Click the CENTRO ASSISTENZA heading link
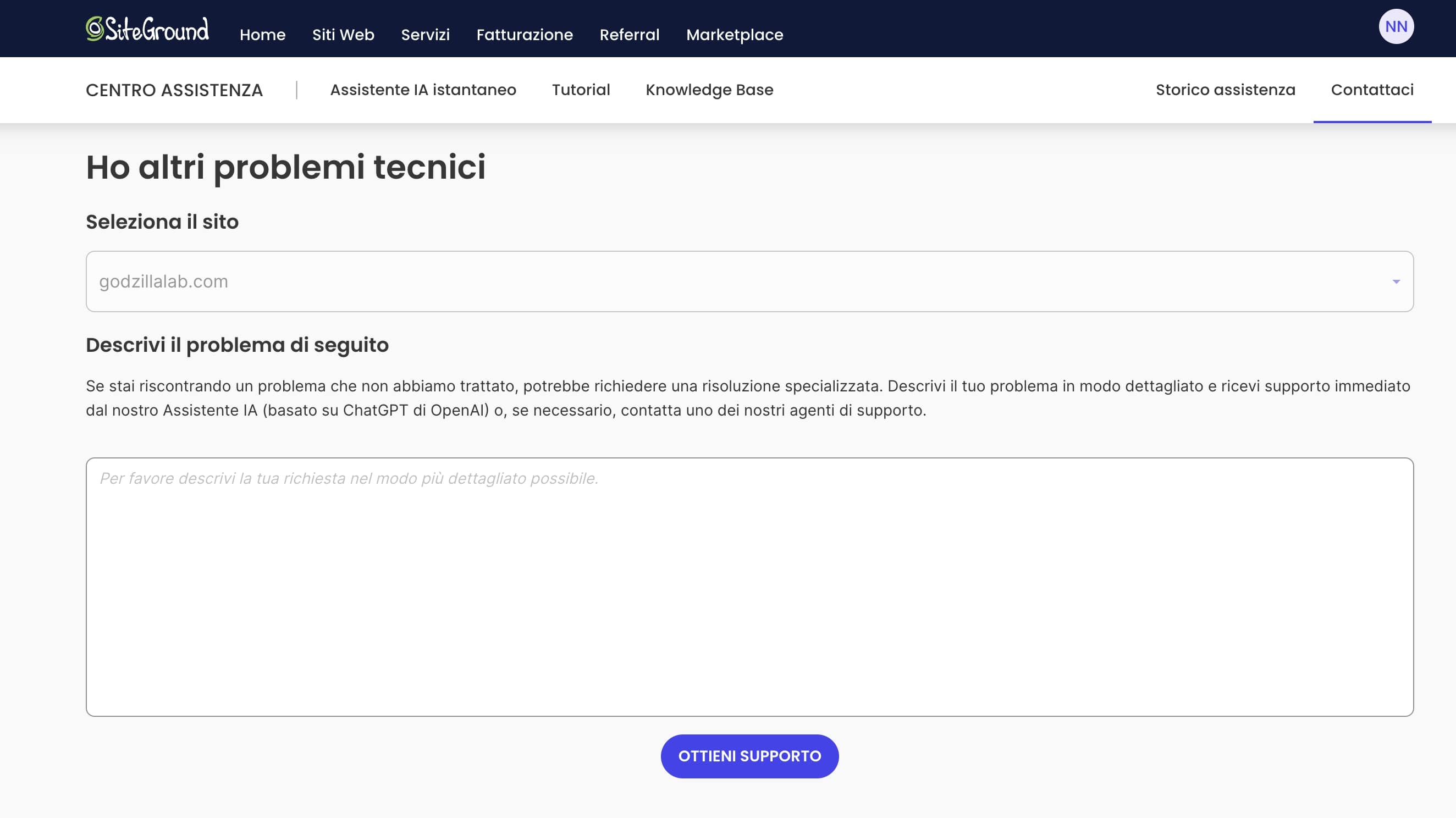The image size is (1456, 818). pos(174,90)
